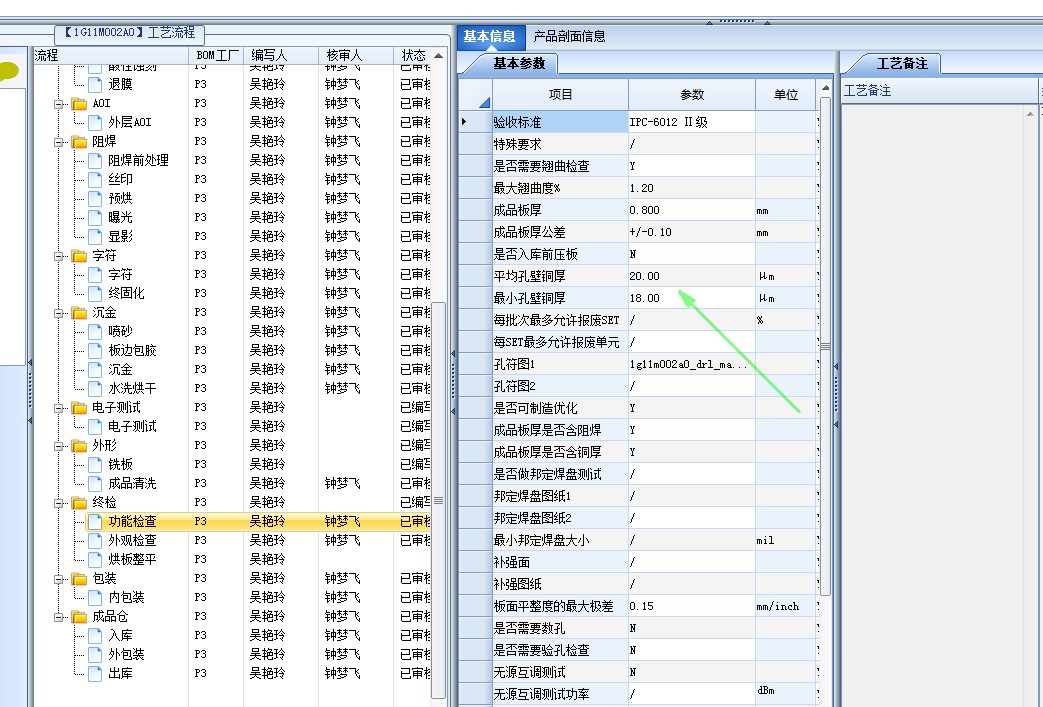Select the 外观检查 process row

[233, 541]
